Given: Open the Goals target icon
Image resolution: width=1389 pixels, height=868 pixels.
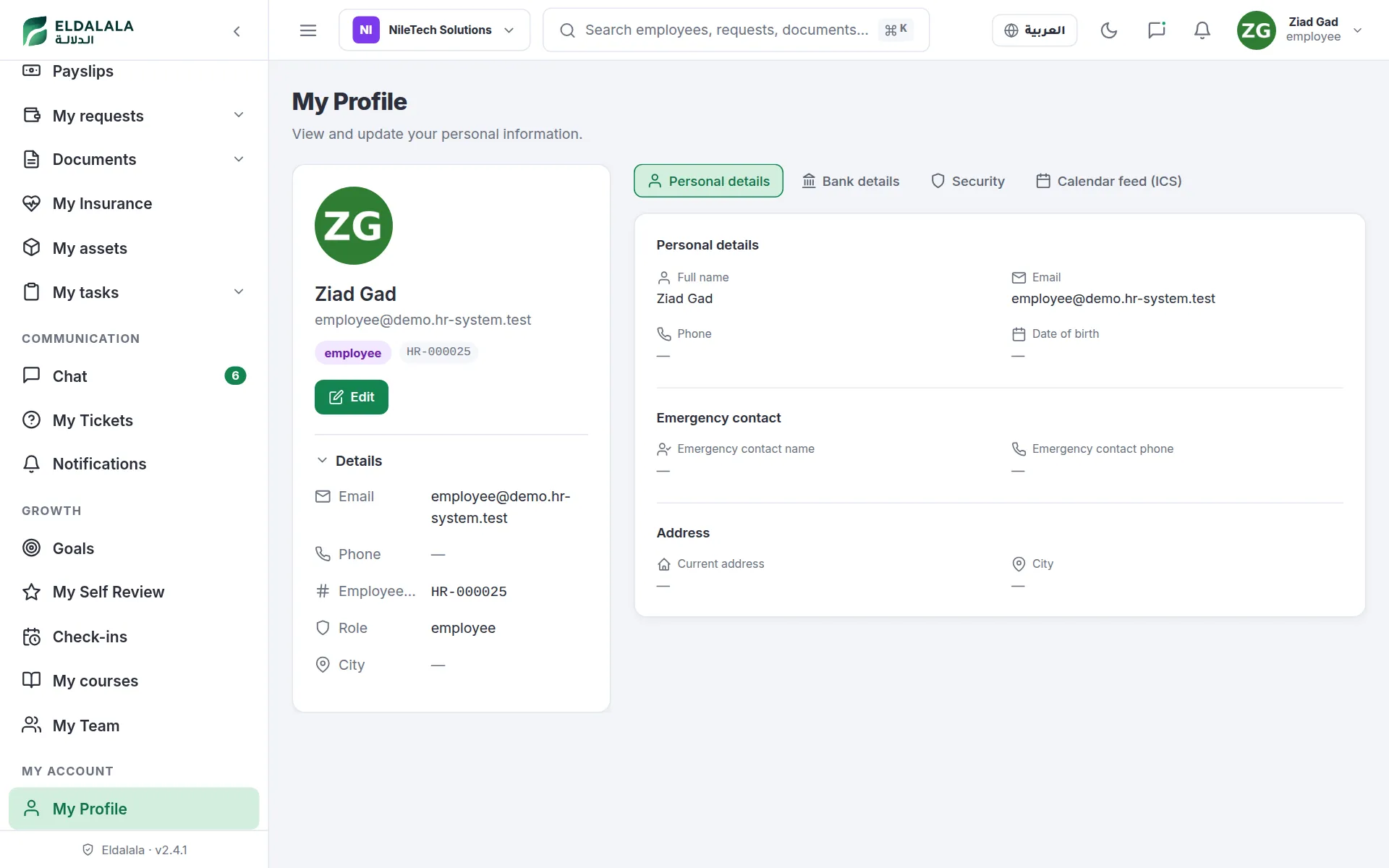Looking at the screenshot, I should 31,548.
